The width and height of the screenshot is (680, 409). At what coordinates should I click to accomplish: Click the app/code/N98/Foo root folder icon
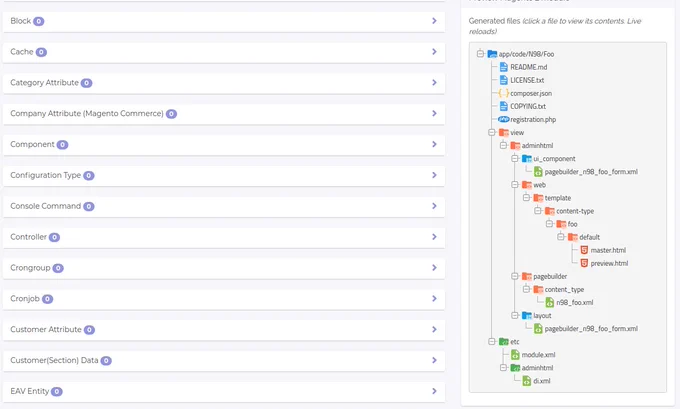(492, 54)
